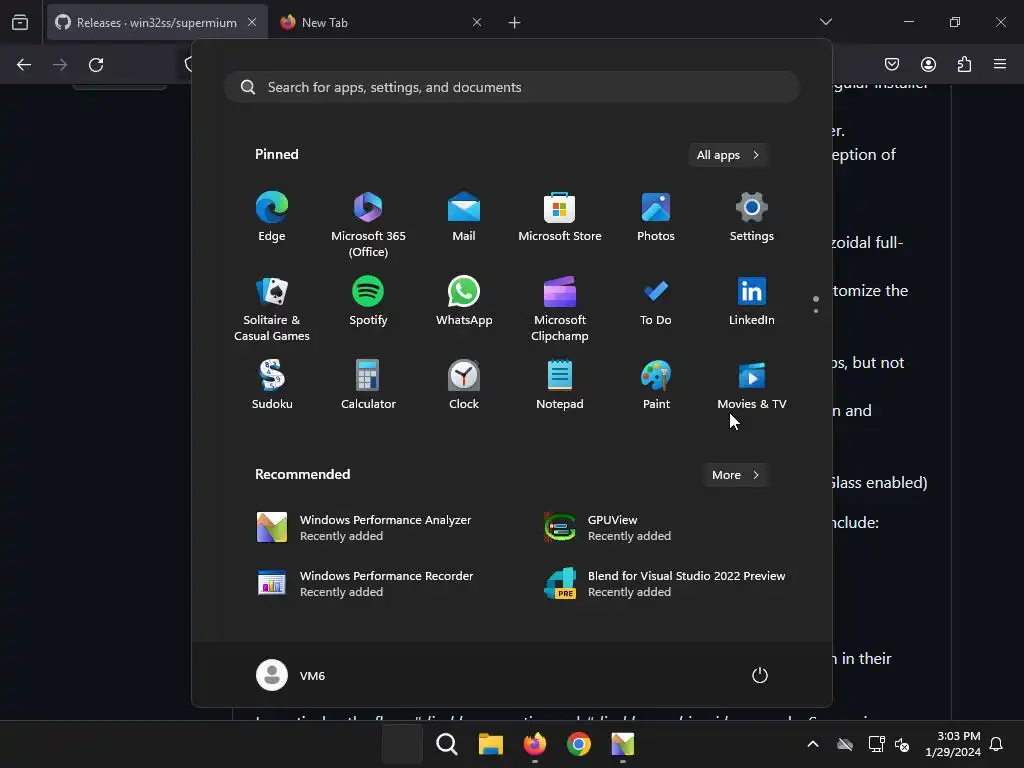Launch WhatsApp from pinned apps
Viewport: 1024px width, 768px height.
464,301
